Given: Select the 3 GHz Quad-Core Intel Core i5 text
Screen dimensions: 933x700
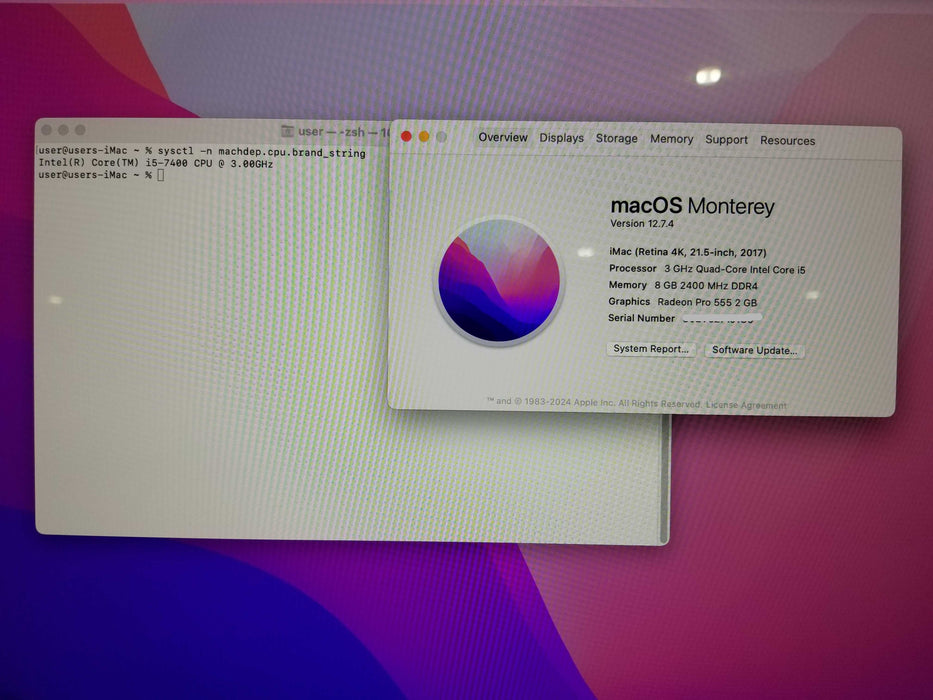Looking at the screenshot, I should (x=735, y=270).
